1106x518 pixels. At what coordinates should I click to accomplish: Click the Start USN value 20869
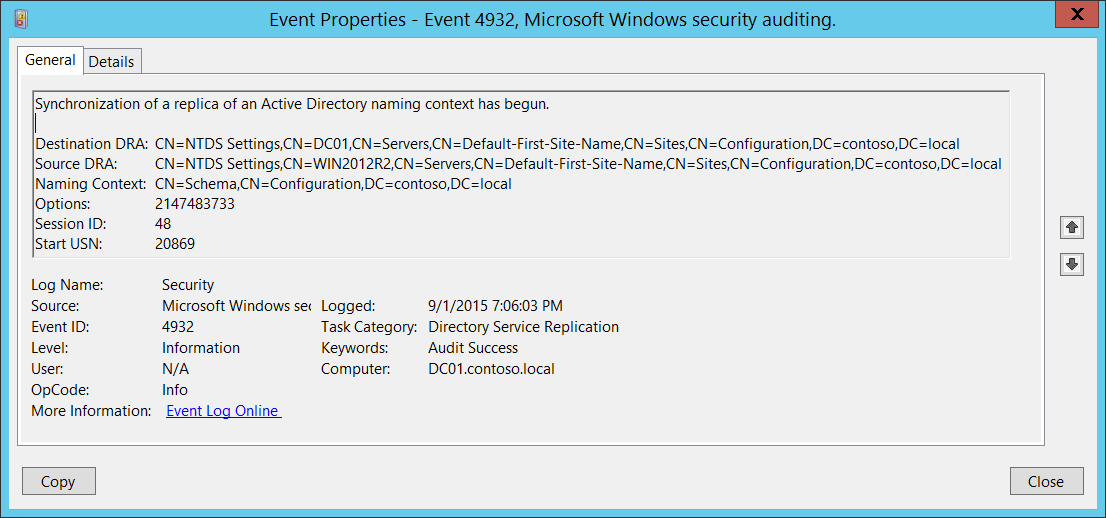pyautogui.click(x=175, y=244)
